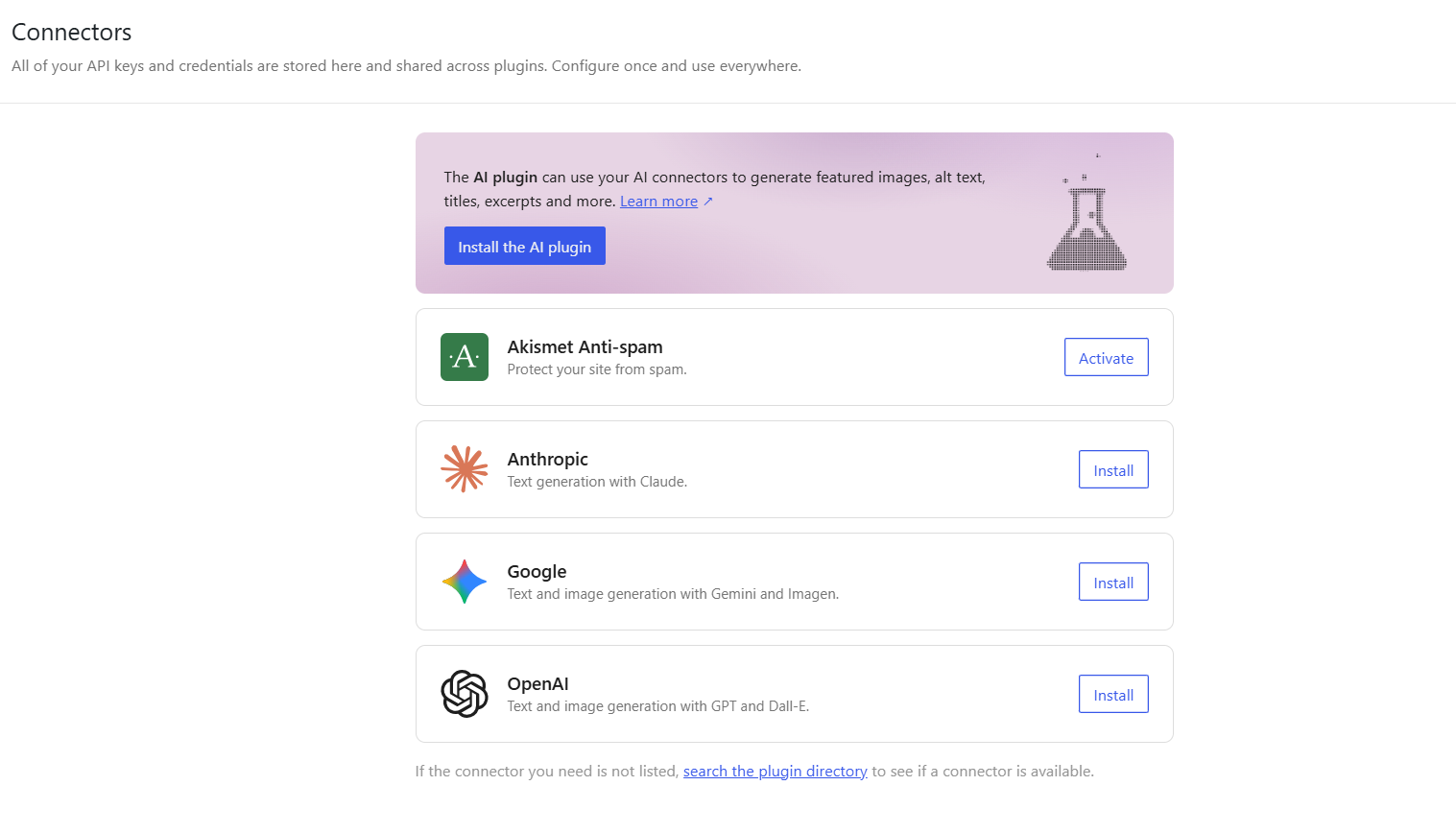Install the AI plugin
Viewport: 1456px width, 833px height.
click(x=525, y=246)
